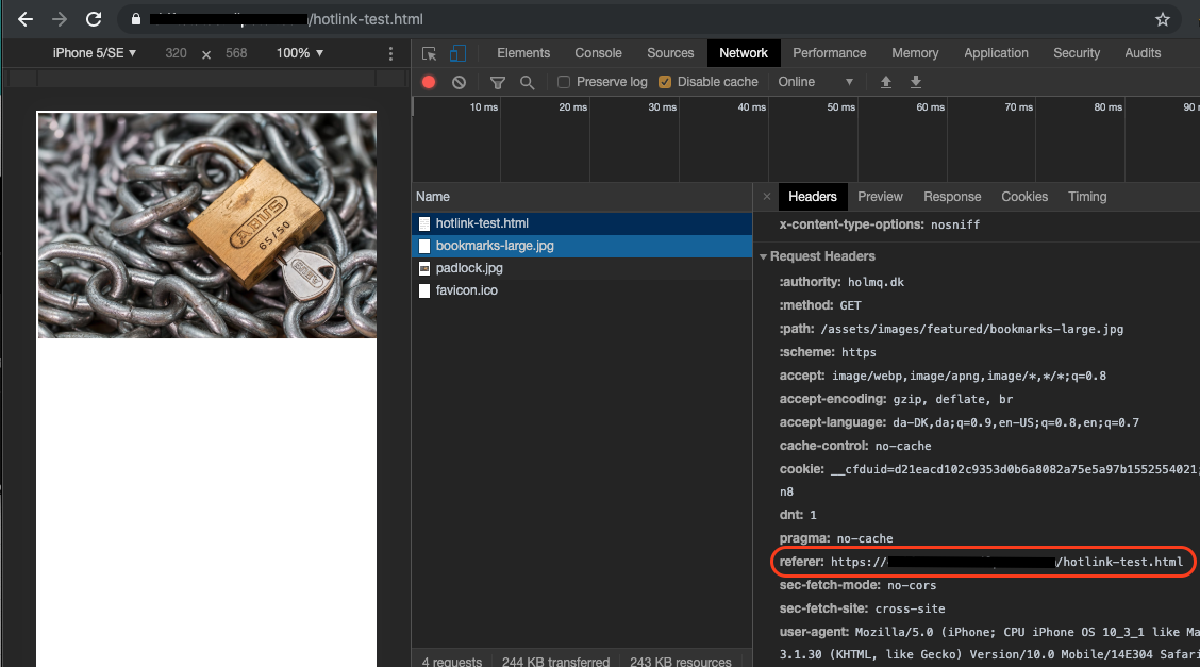Viewport: 1200px width, 667px height.
Task: Open the network filter bar
Action: (497, 82)
